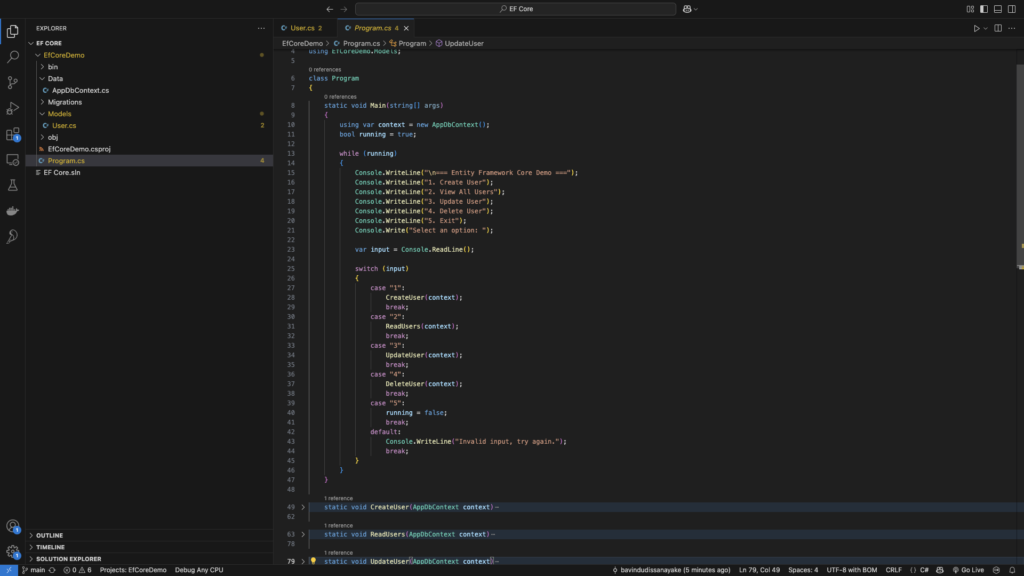Screen dimensions: 1024x576
Task: Open the remote window indicator in status bar
Action: click(x=8, y=570)
